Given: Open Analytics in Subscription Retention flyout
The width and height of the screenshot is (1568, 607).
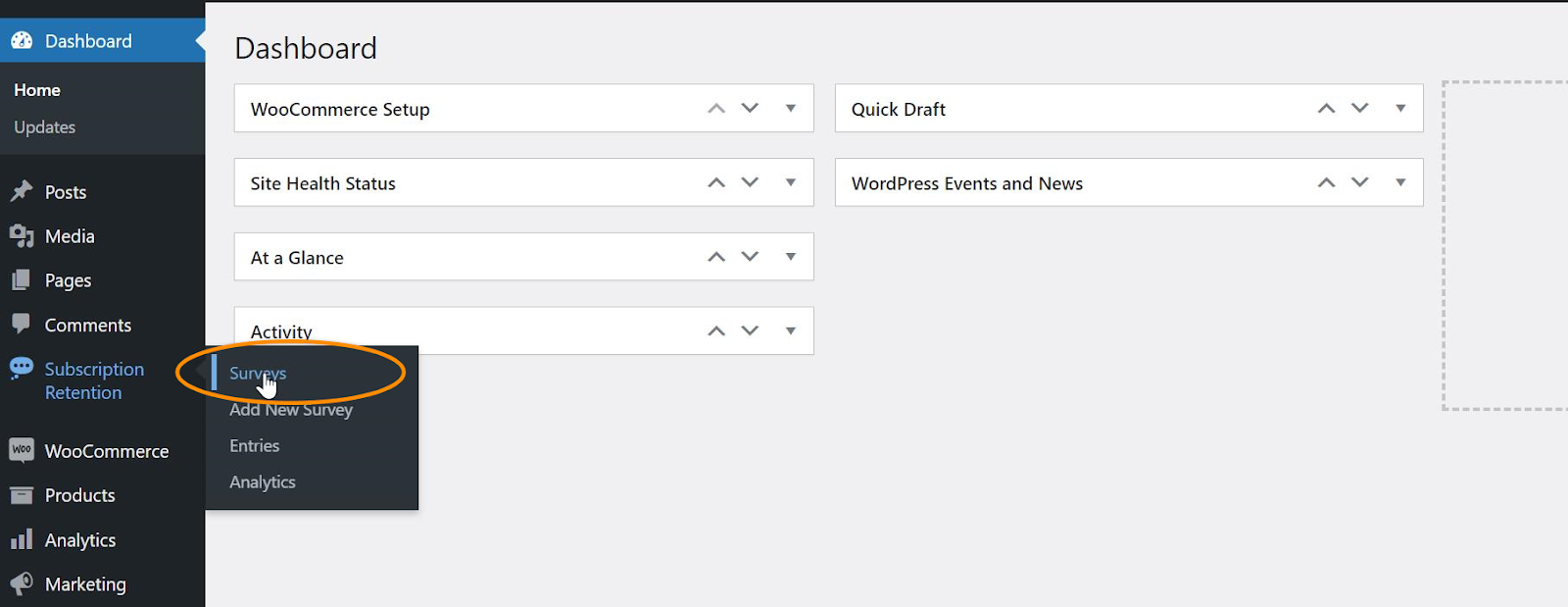Looking at the screenshot, I should pyautogui.click(x=263, y=482).
